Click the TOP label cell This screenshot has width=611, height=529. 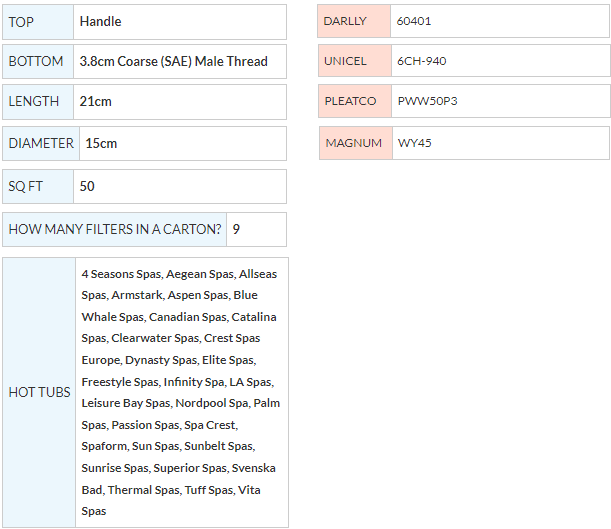[38, 21]
